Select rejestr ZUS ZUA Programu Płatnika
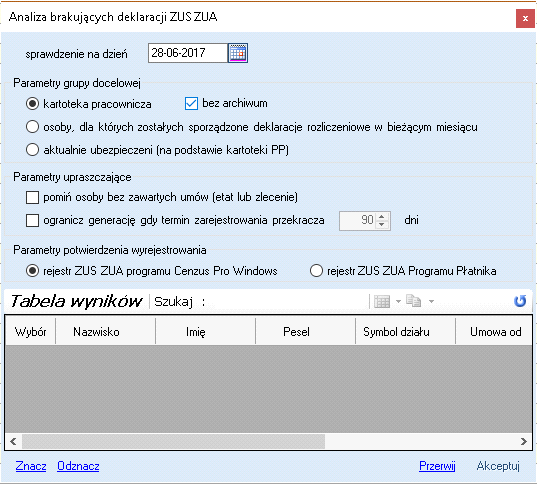 tap(316, 271)
